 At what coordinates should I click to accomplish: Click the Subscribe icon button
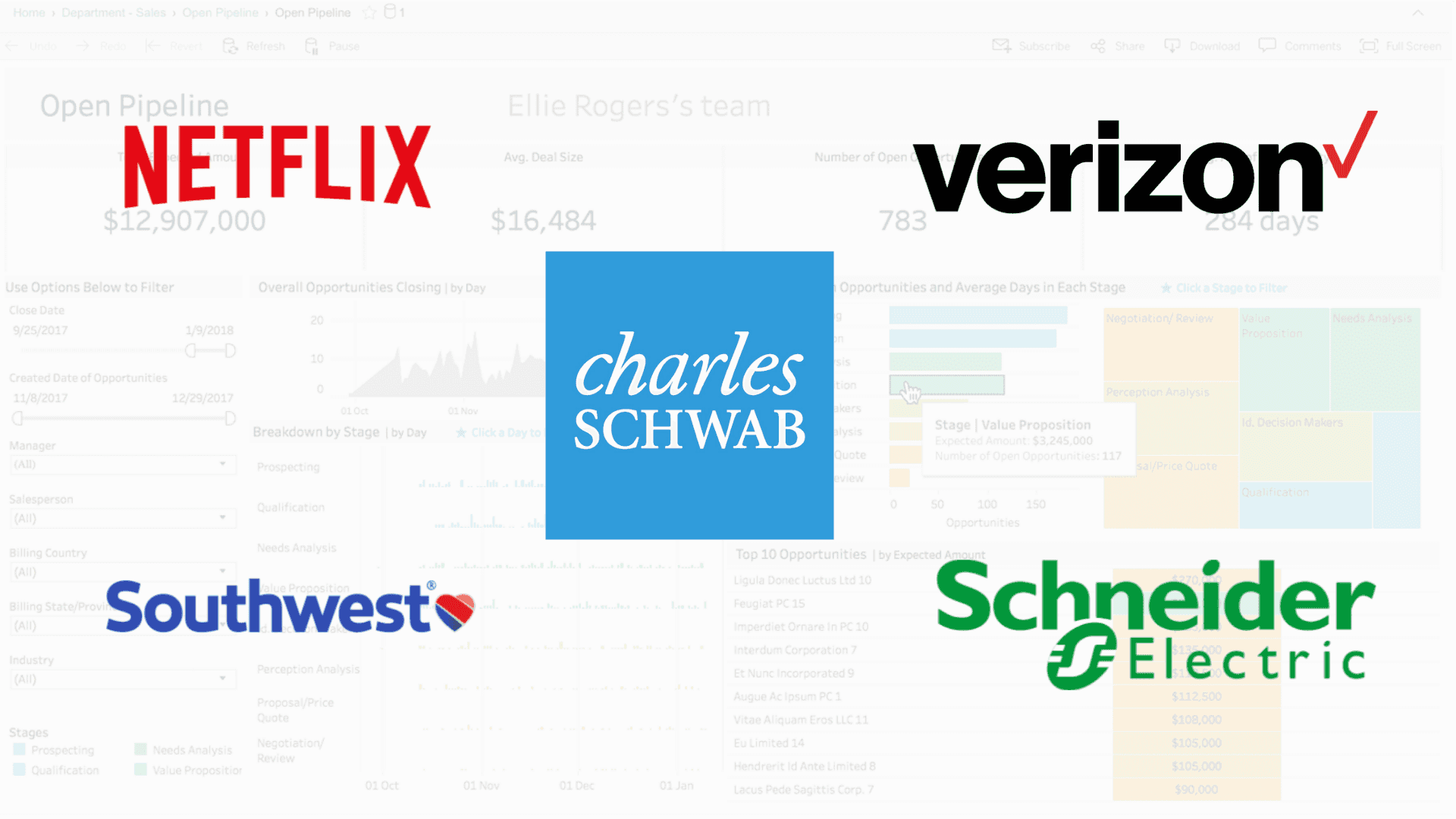1001,45
